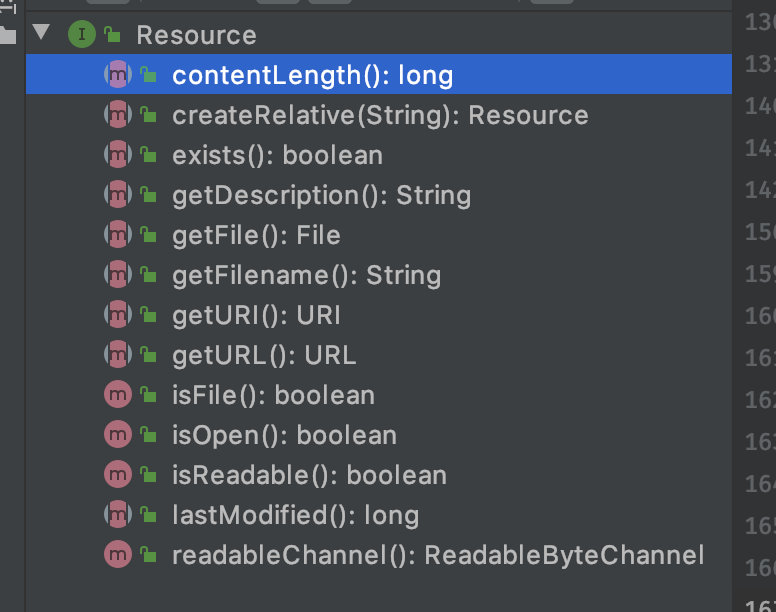Open getDescription(): String method

click(x=321, y=195)
